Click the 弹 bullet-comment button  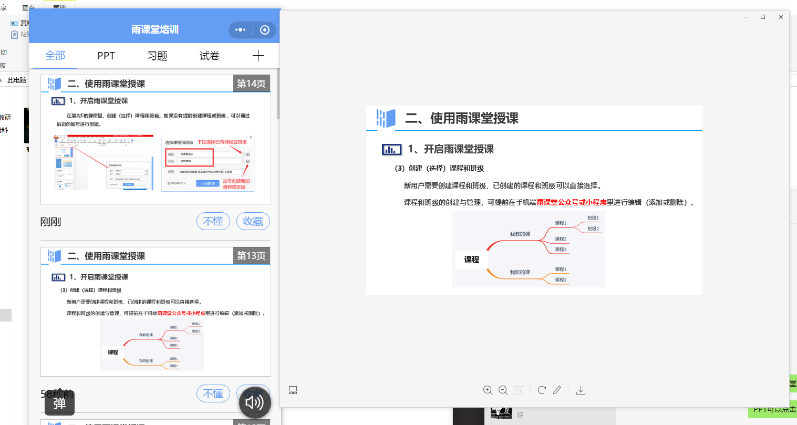coord(60,403)
